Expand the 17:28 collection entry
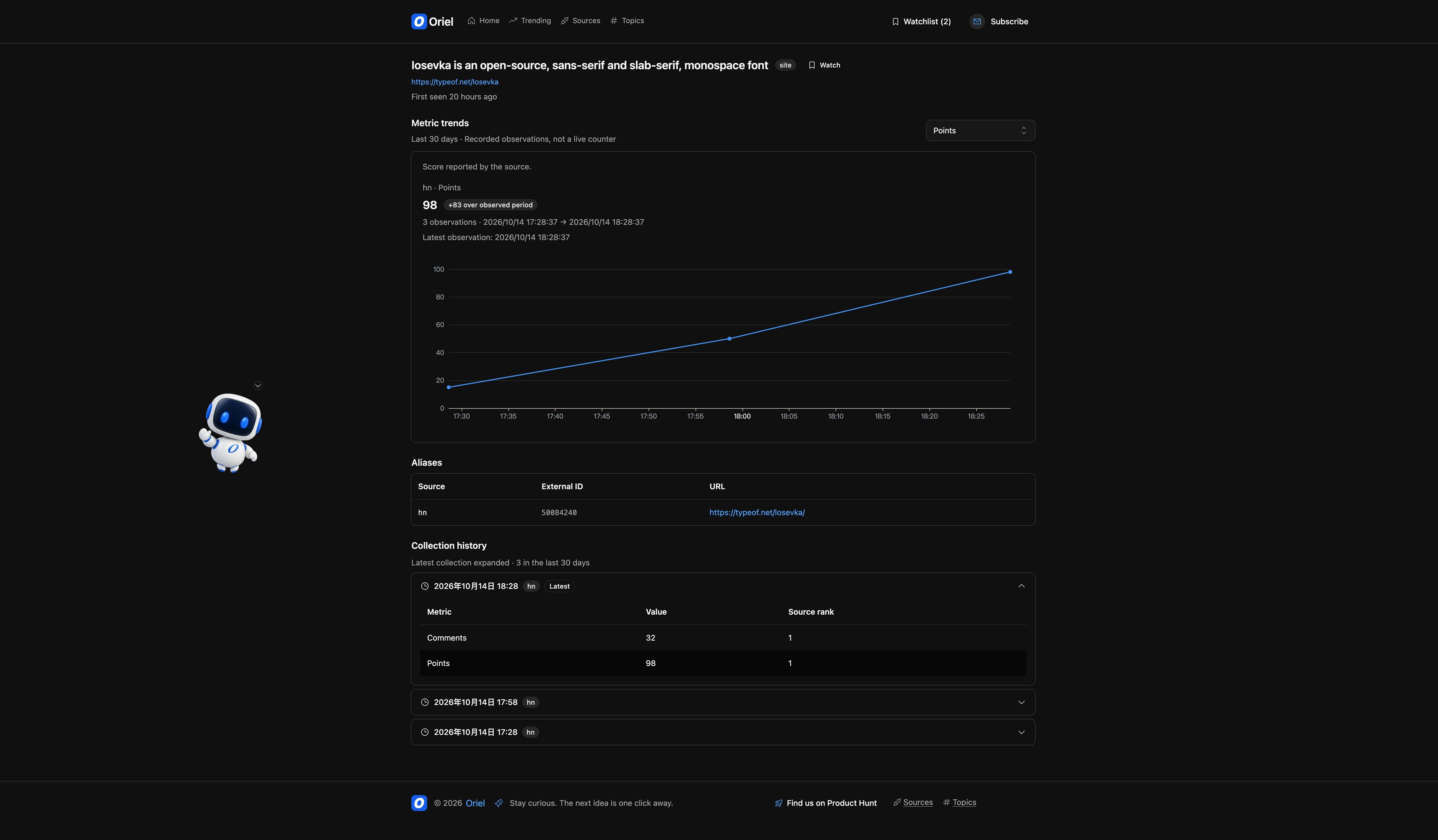This screenshot has height=840, width=1438. [723, 732]
